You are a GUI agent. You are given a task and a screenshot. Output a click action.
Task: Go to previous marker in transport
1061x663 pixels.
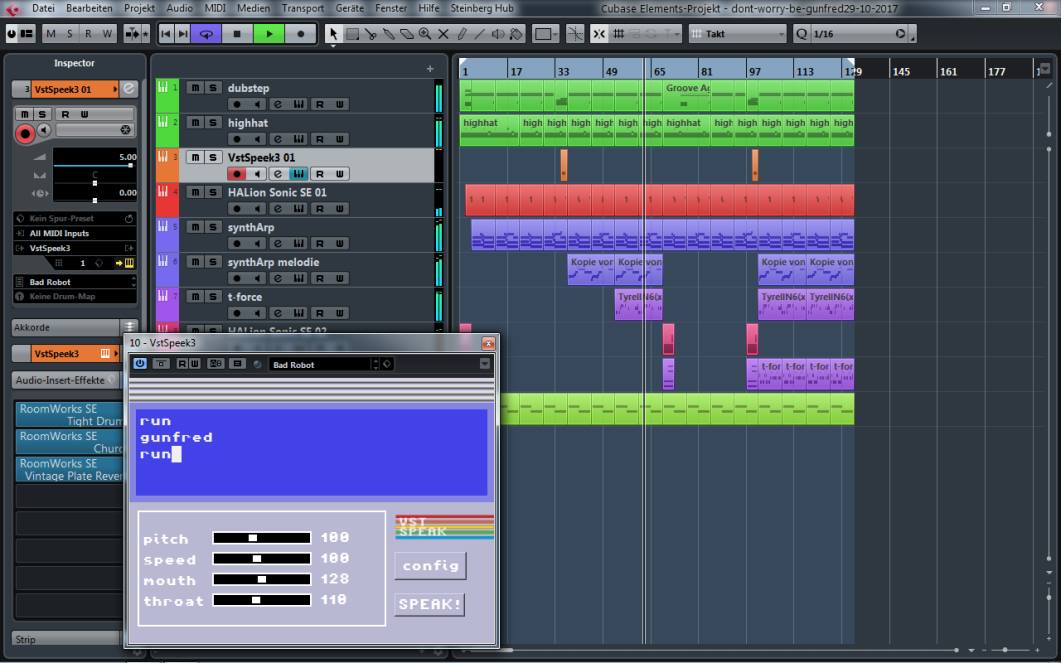click(166, 34)
